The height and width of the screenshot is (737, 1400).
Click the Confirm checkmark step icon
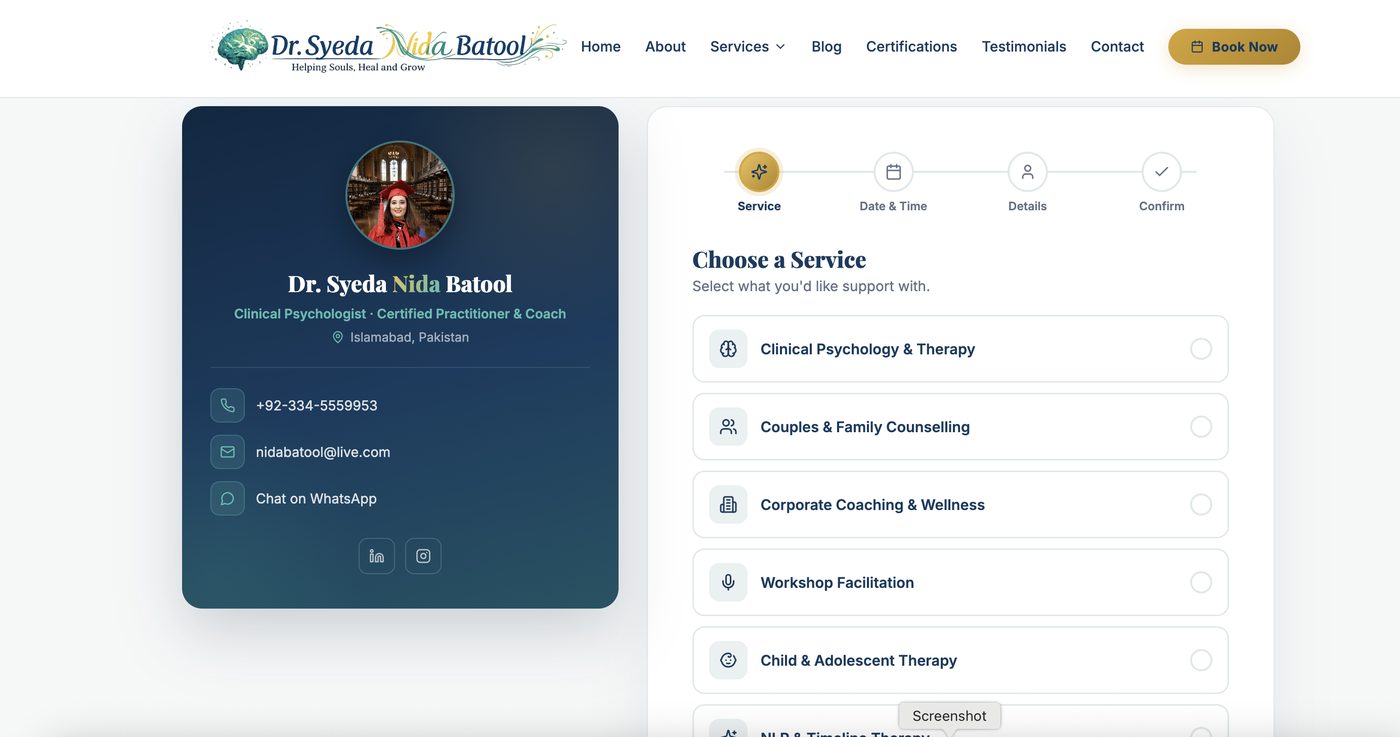1161,172
